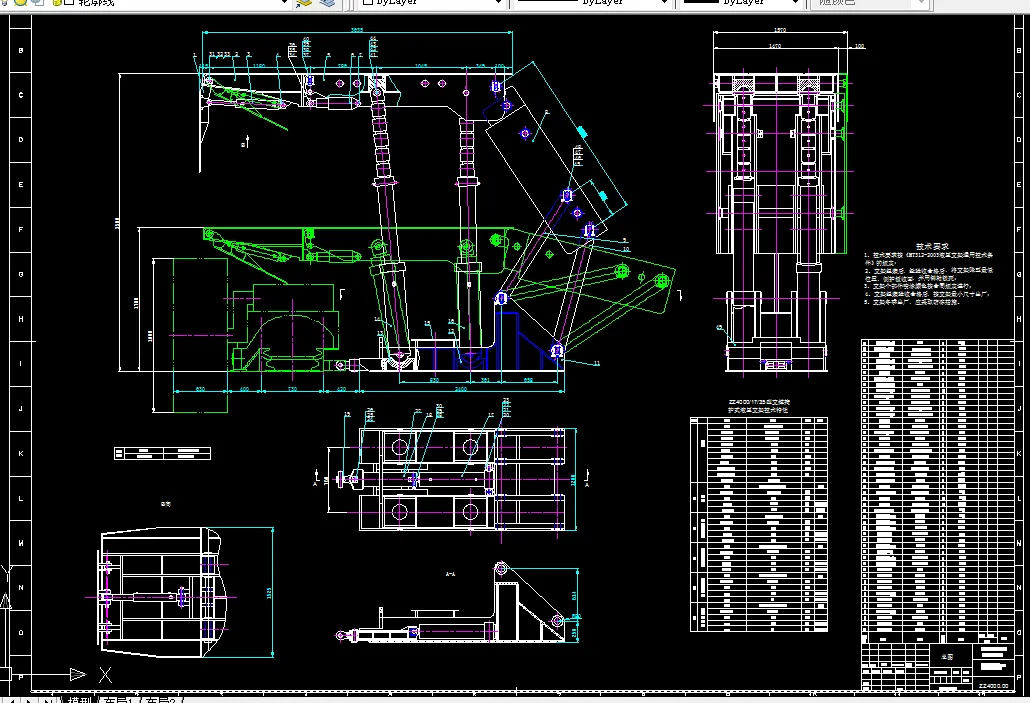
Task: Open the linetype dropdown with the solid line preview
Action: (x=592, y=3)
